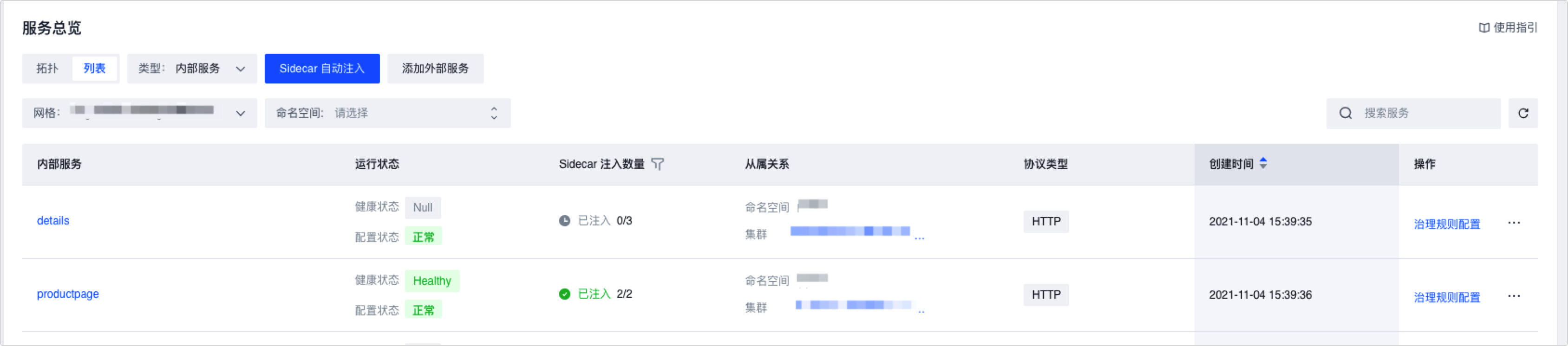The width and height of the screenshot is (1568, 346).
Task: Switch to 列表 list view
Action: 94,69
